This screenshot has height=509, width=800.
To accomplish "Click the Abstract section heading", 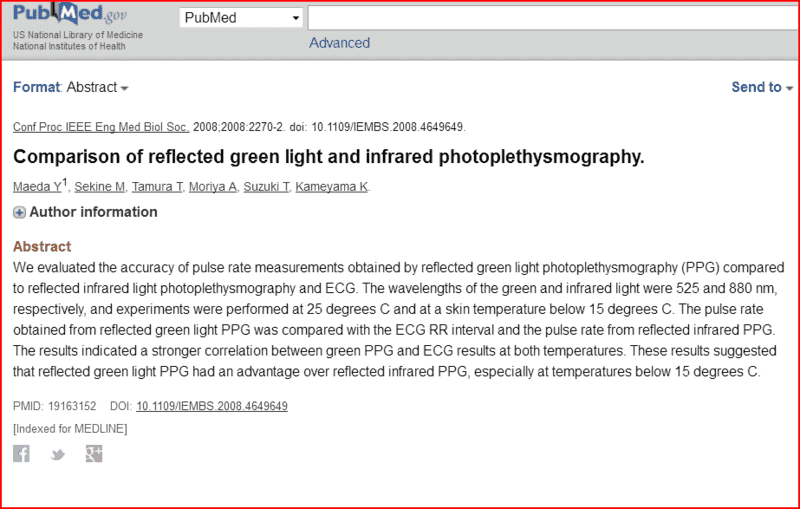I will (42, 247).
